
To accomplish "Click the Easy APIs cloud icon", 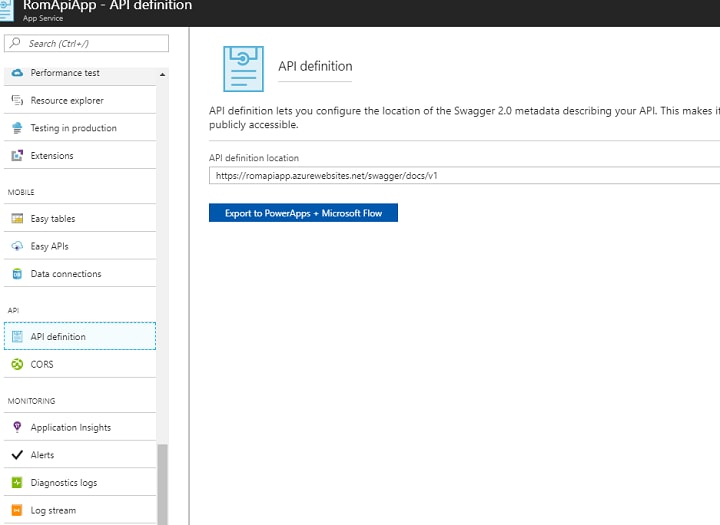I will click(17, 246).
